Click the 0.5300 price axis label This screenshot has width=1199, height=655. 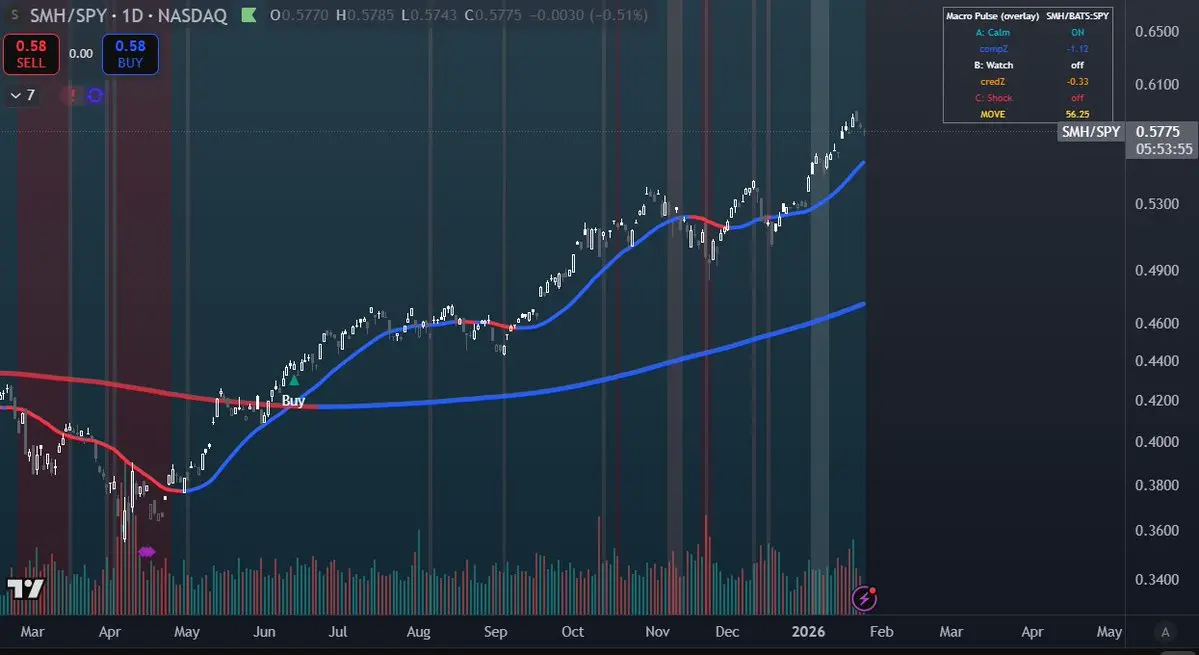point(1157,204)
